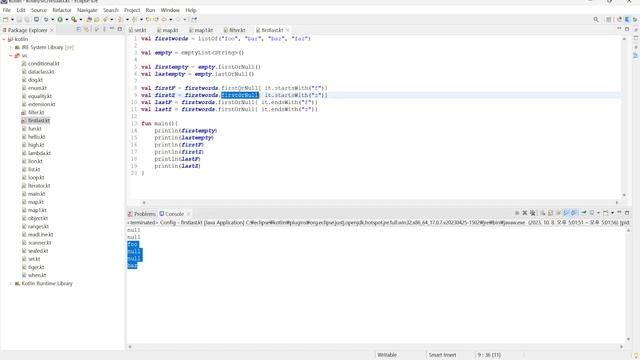Click the Clear Console icon
Image resolution: width=640 pixels, height=360 pixels.
coord(542,213)
